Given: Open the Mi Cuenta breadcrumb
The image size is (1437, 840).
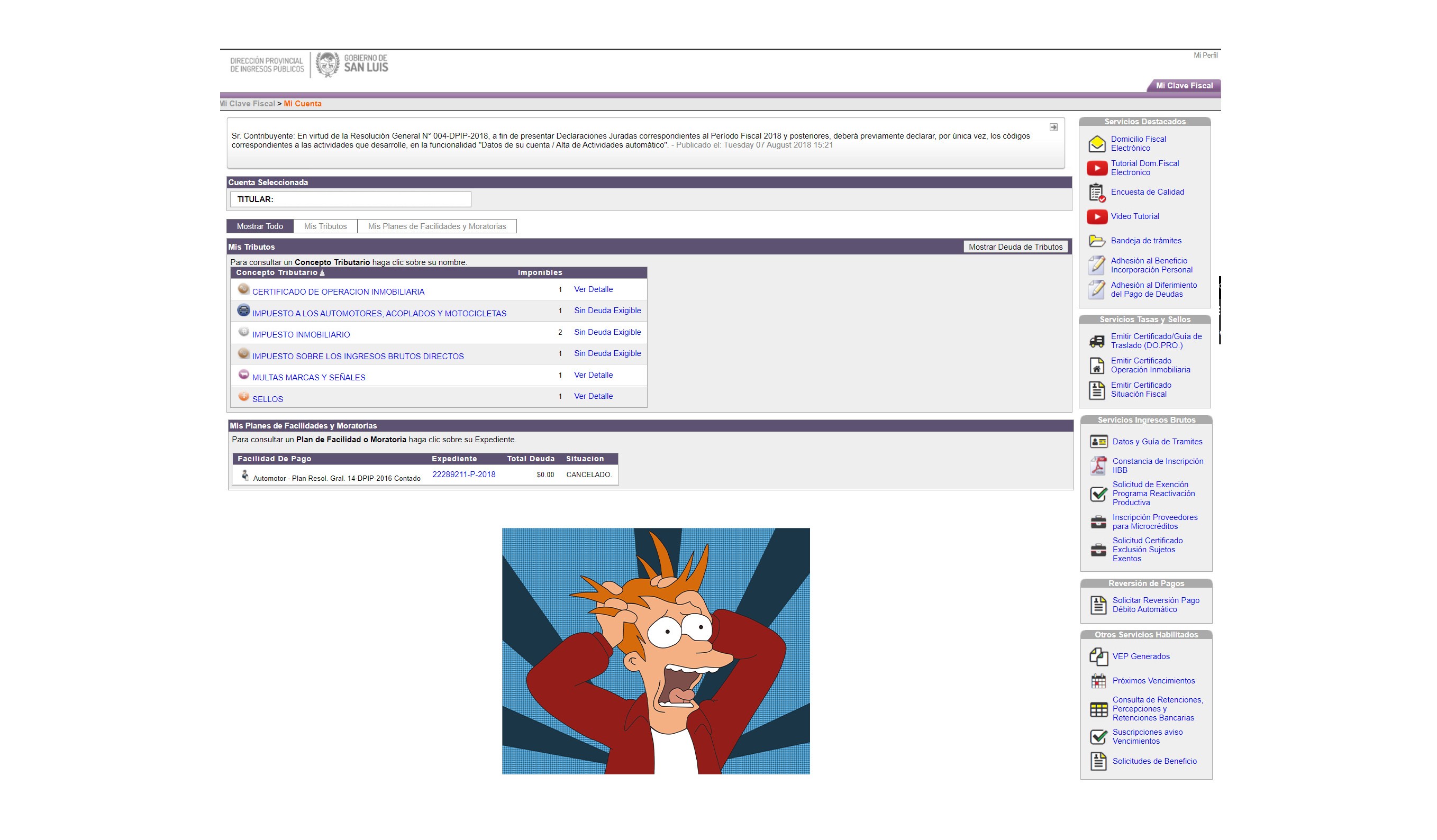Looking at the screenshot, I should pos(303,104).
